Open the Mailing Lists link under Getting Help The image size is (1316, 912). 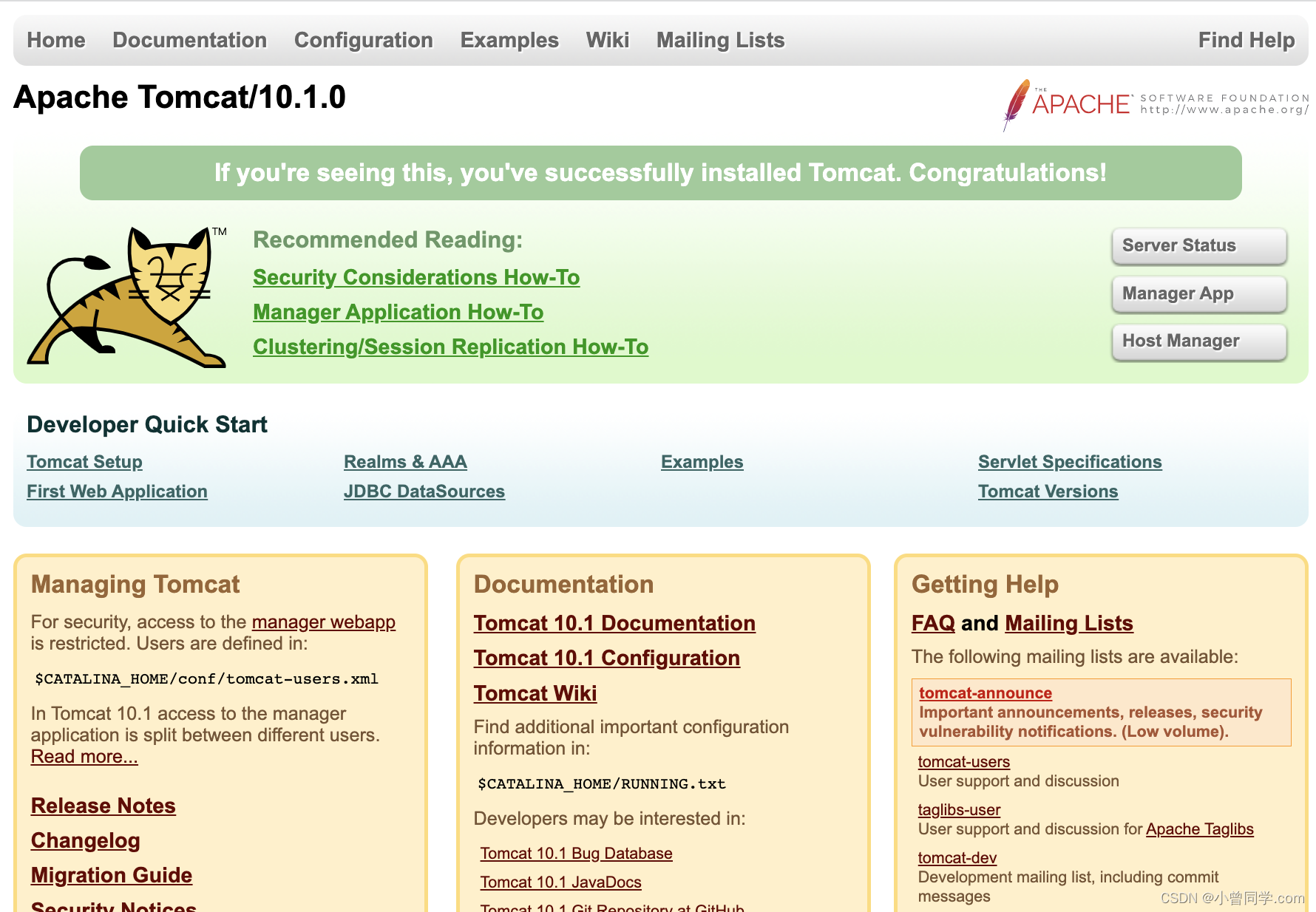coord(1069,623)
